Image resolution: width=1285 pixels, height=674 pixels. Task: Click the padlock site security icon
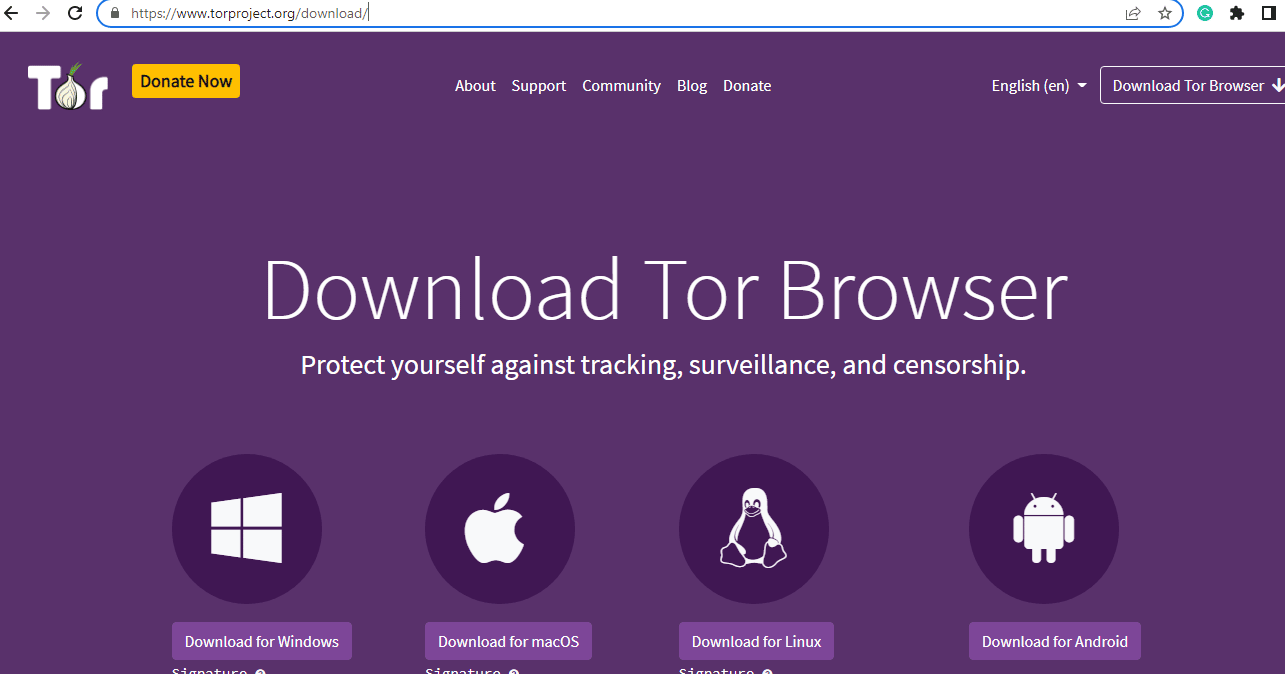tap(114, 14)
